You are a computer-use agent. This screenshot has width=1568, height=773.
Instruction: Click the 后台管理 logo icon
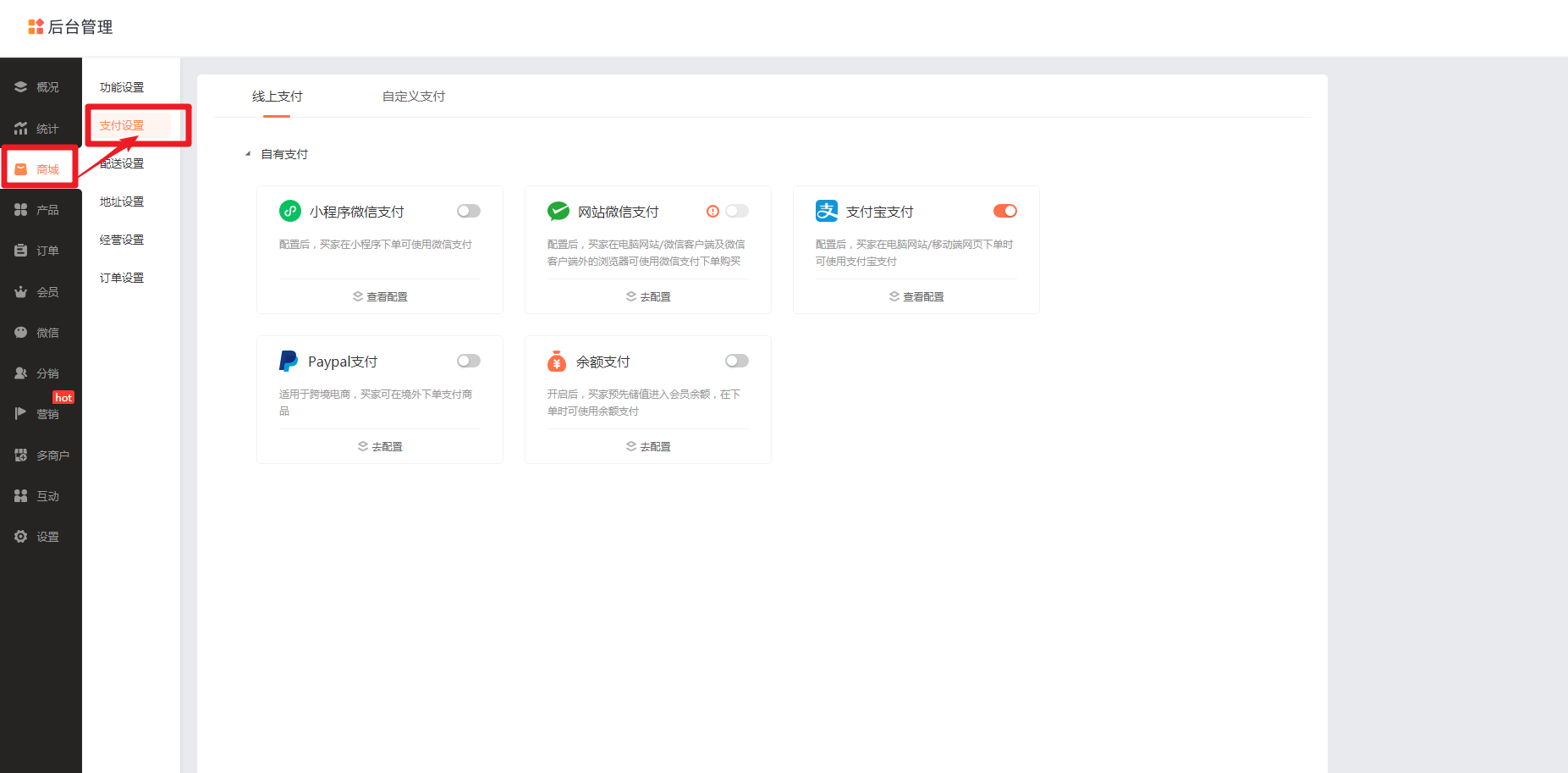pos(36,26)
